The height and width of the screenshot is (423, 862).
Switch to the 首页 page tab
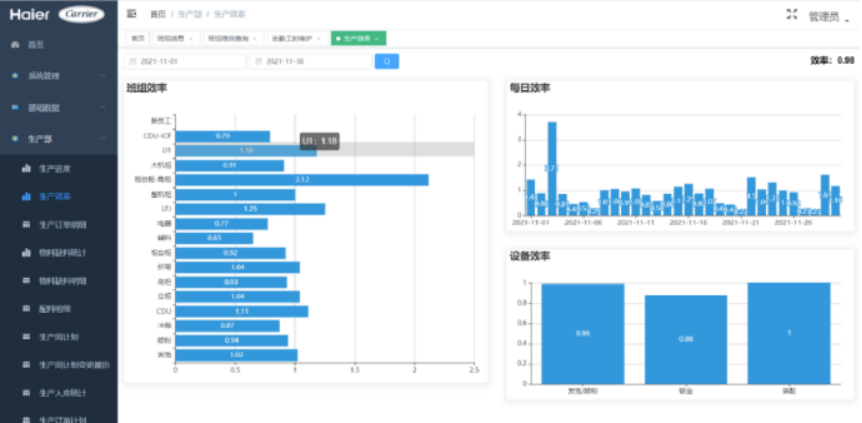(137, 38)
